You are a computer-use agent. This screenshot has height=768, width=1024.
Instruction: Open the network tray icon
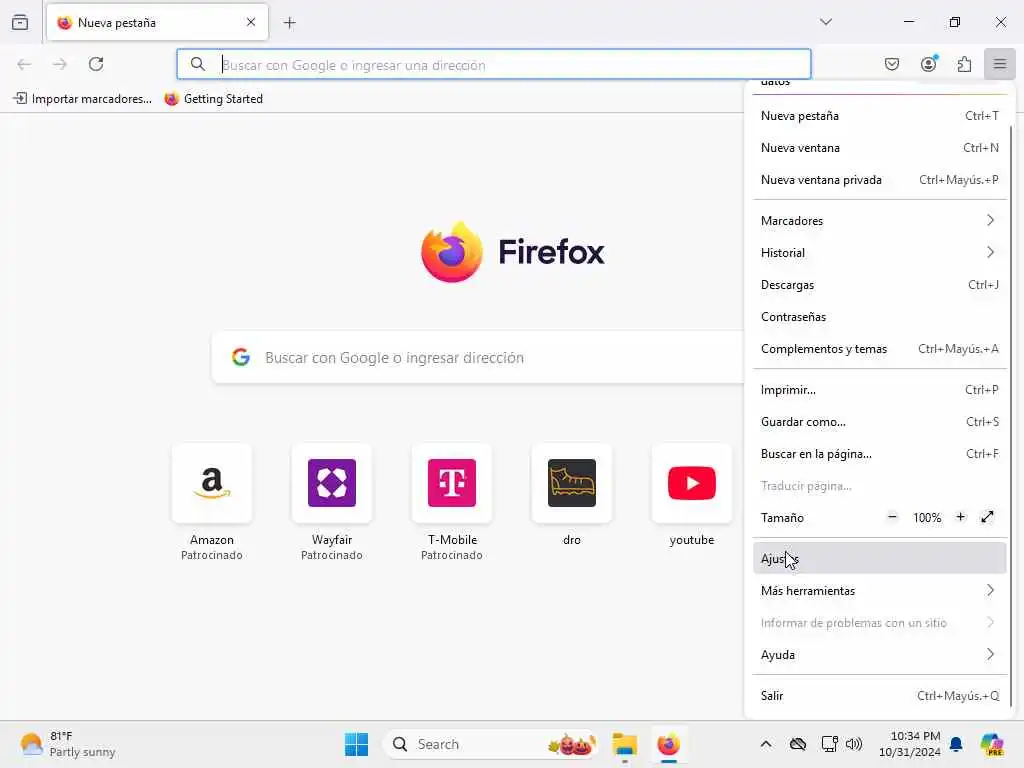[x=829, y=744]
